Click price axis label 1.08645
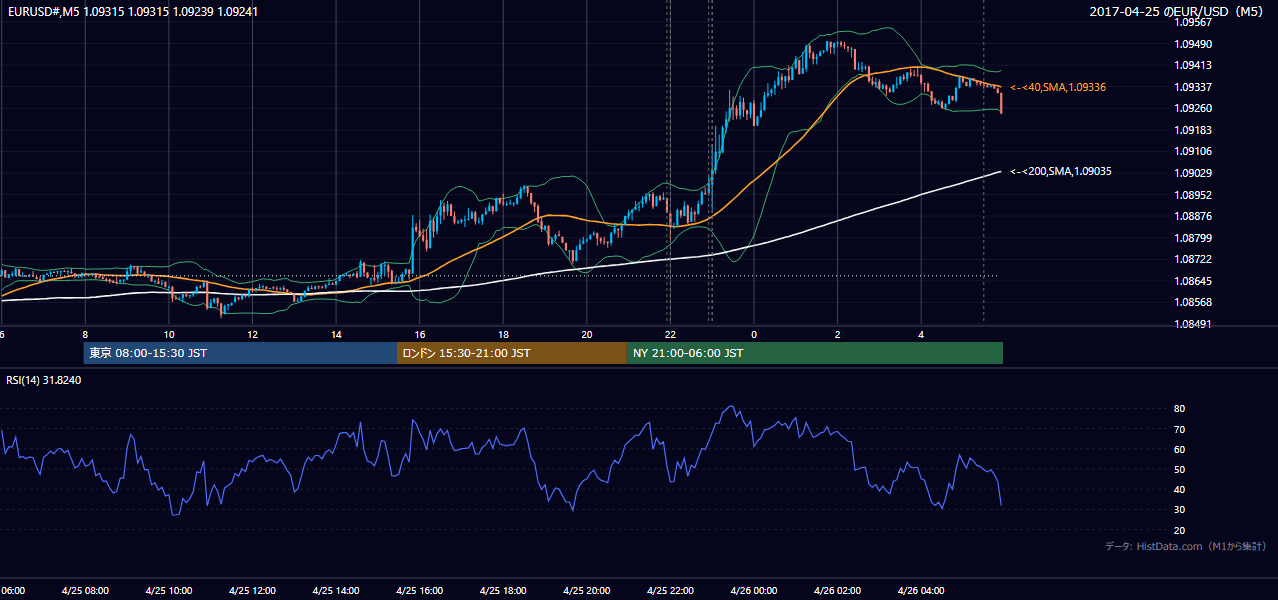Viewport: 1278px width, 600px height. 1194,281
